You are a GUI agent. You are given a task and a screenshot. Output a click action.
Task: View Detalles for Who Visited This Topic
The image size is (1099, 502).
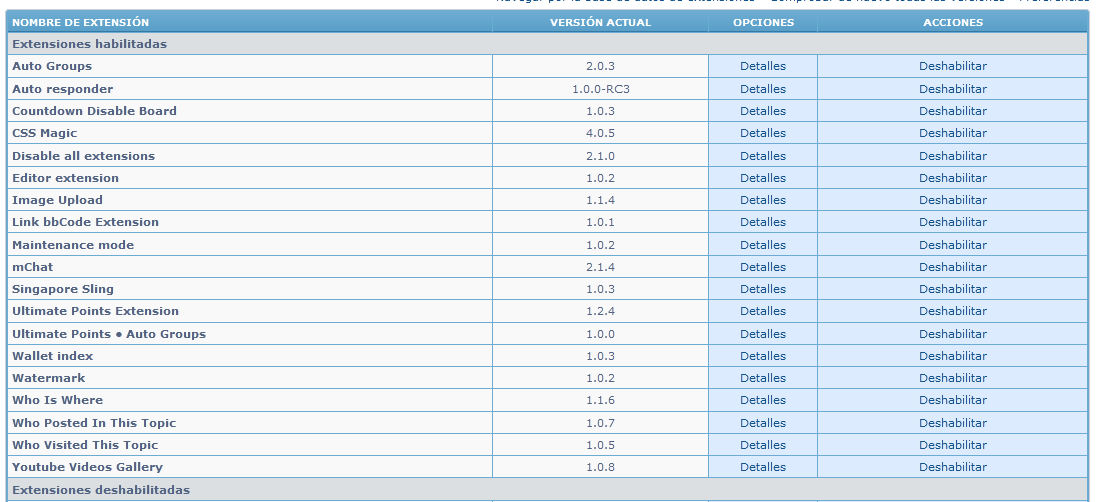click(763, 445)
